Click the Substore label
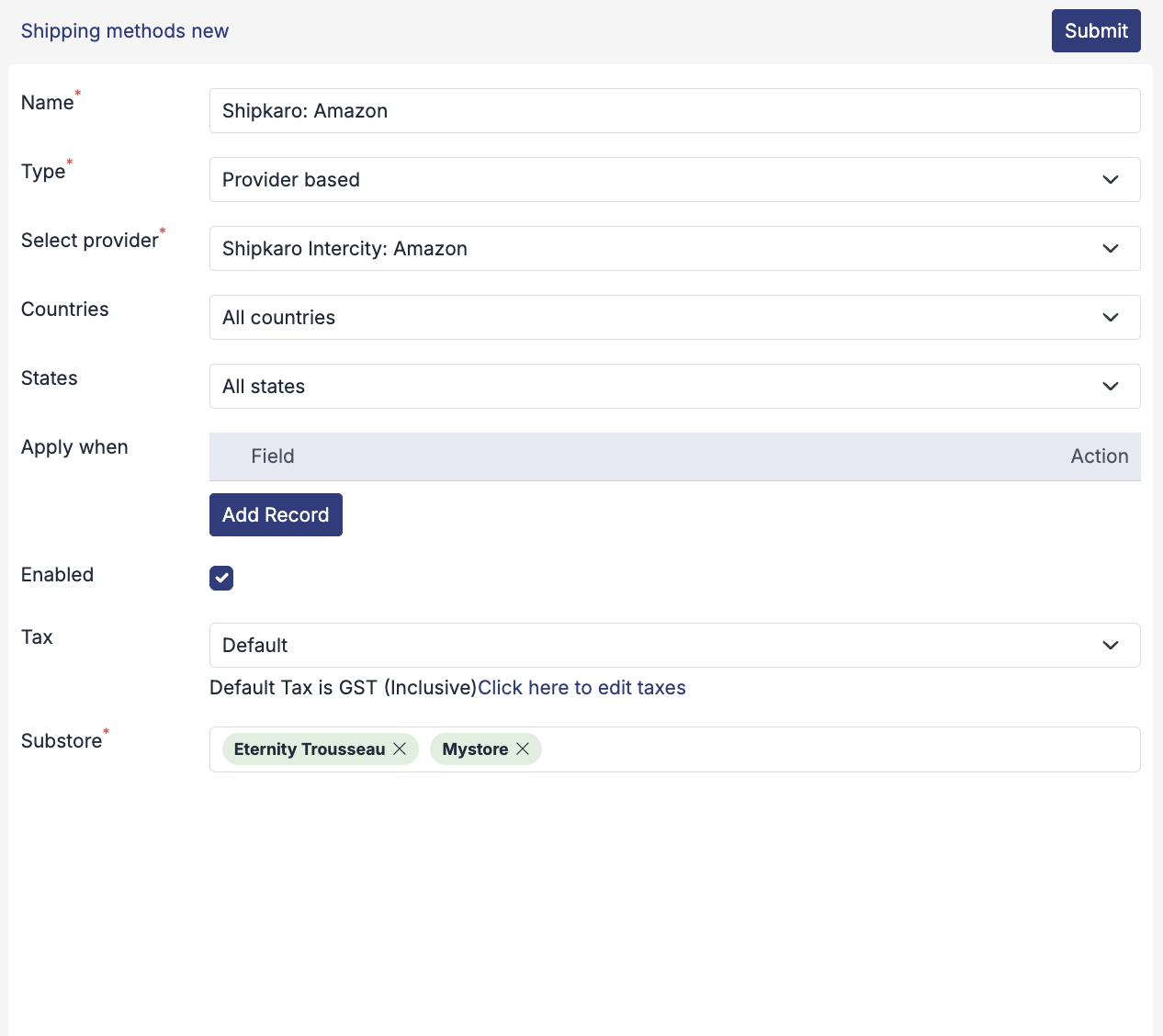This screenshot has height=1036, width=1163. tap(62, 741)
